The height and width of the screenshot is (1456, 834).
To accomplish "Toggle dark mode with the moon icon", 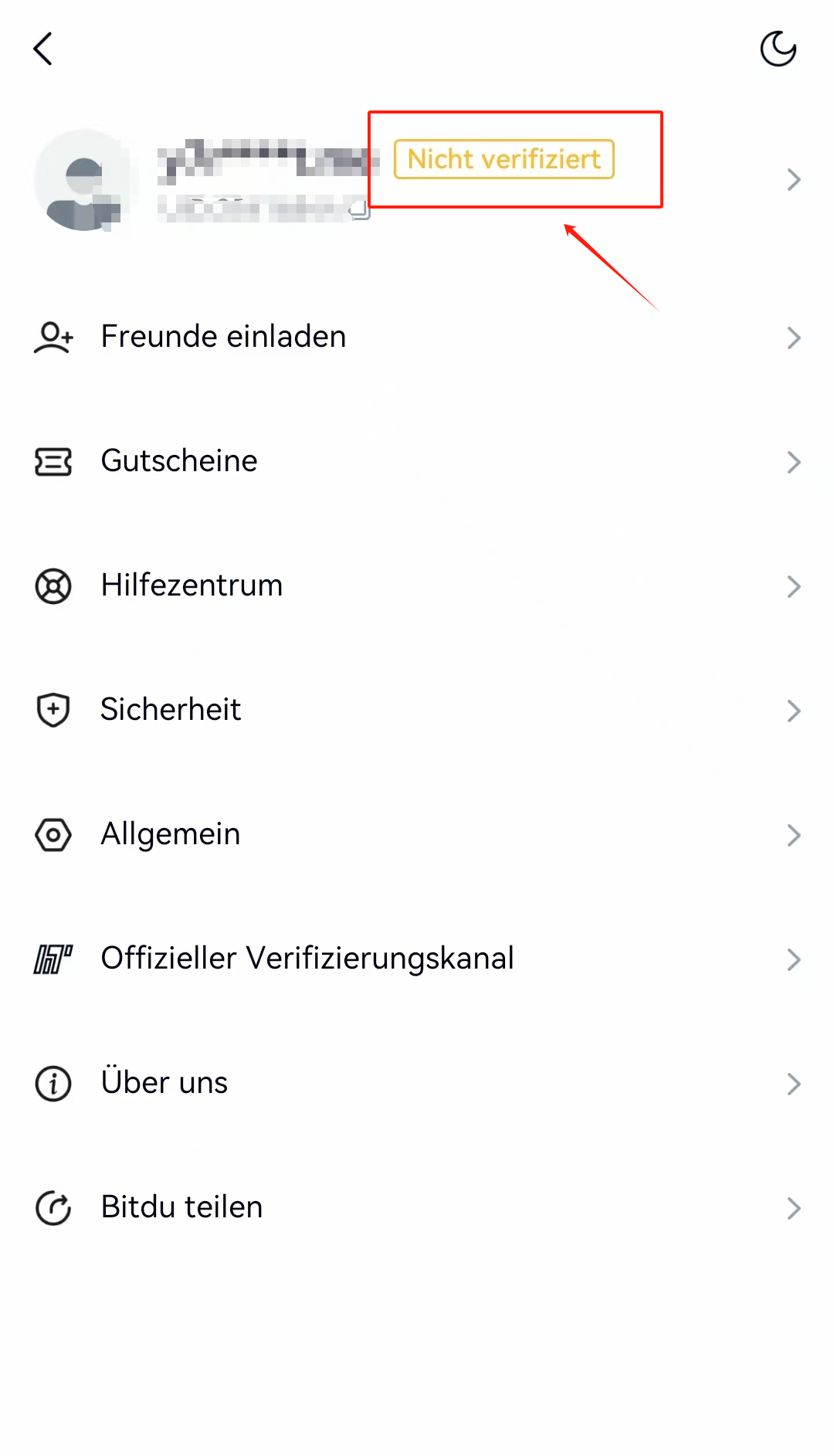I will [x=778, y=49].
